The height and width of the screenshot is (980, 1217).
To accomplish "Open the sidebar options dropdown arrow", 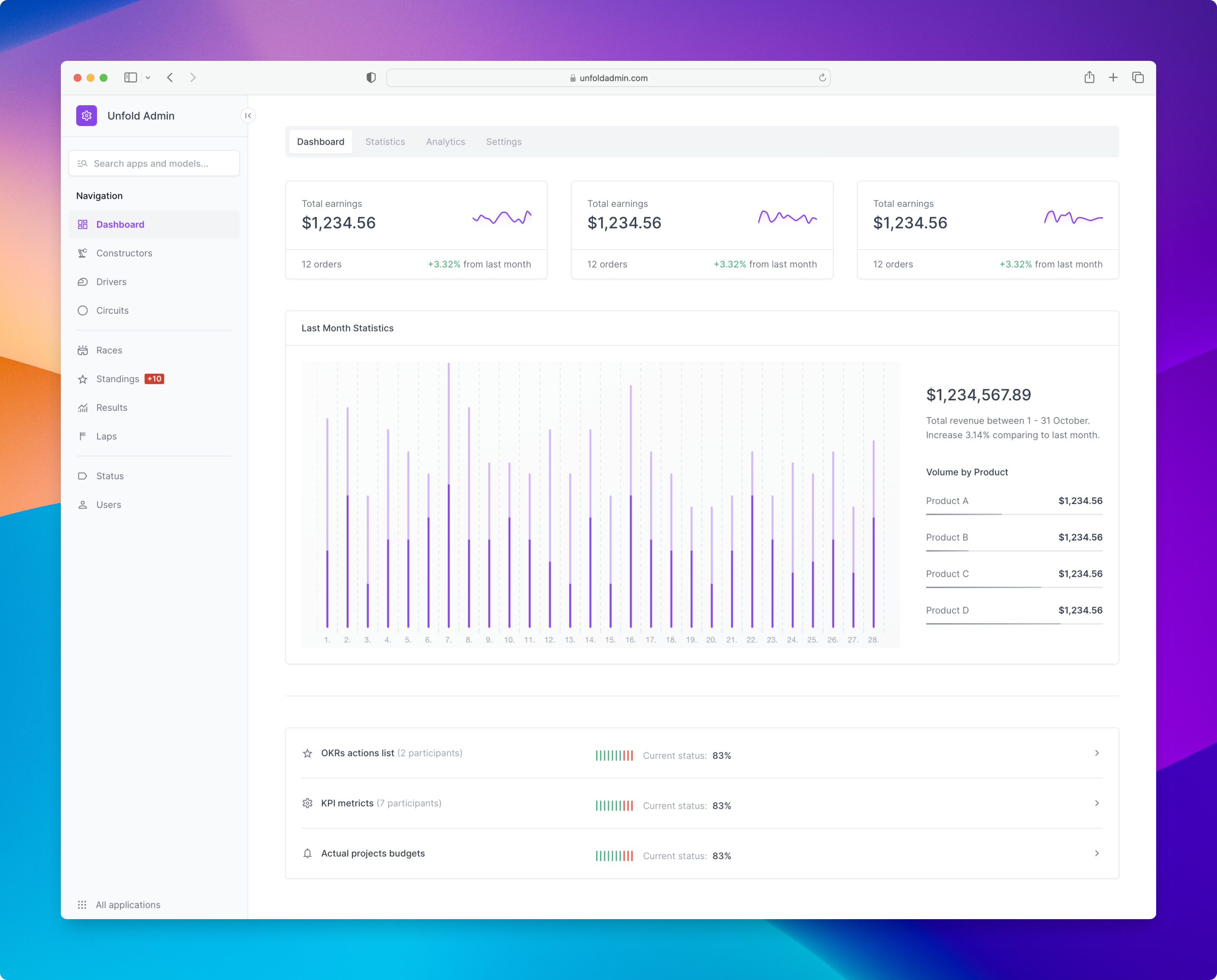I will click(x=148, y=78).
